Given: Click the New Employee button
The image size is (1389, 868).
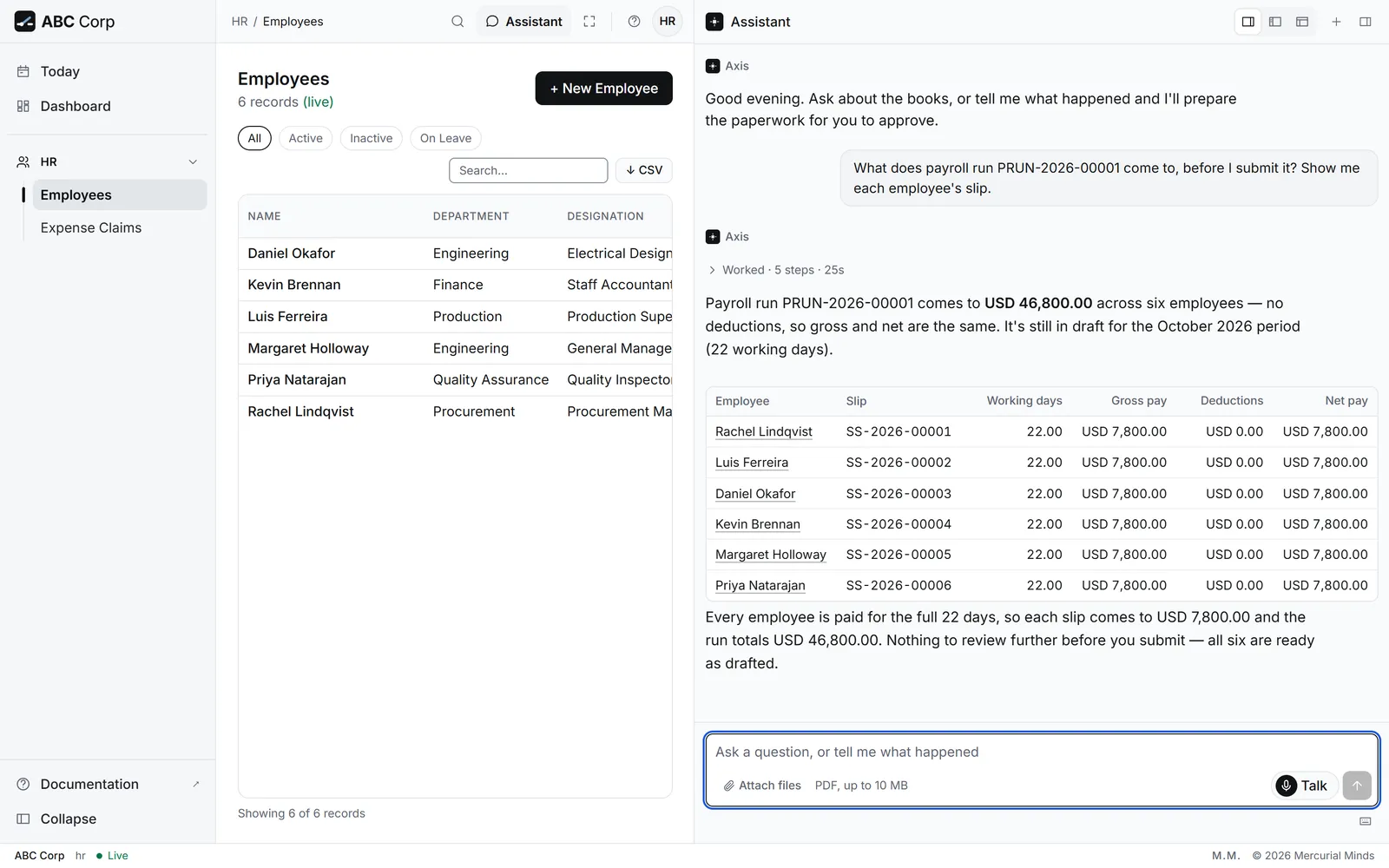Looking at the screenshot, I should (604, 89).
